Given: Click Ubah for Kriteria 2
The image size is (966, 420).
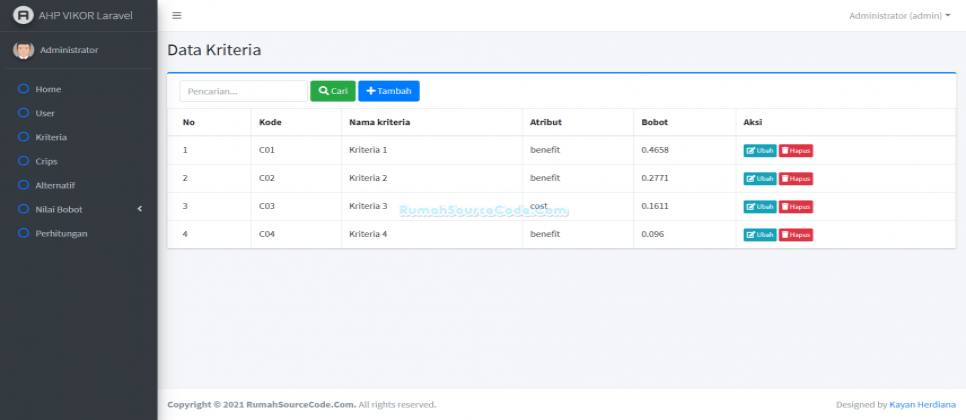Looking at the screenshot, I should [760, 179].
